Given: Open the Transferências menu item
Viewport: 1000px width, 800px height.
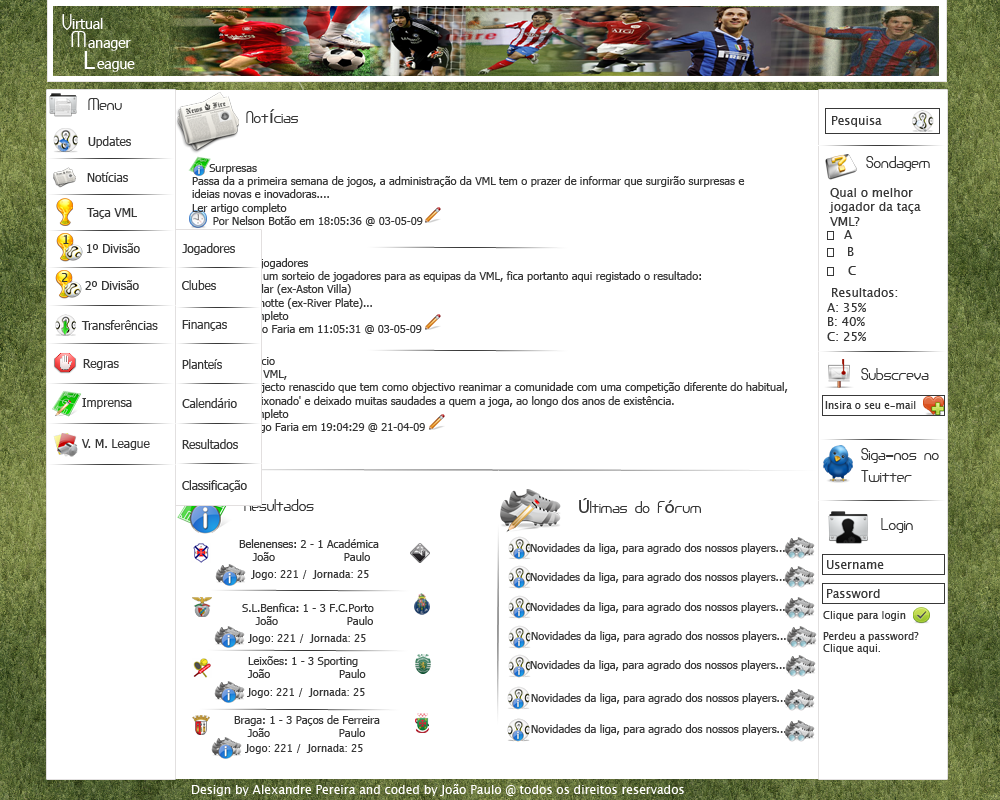Looking at the screenshot, I should [x=120, y=325].
